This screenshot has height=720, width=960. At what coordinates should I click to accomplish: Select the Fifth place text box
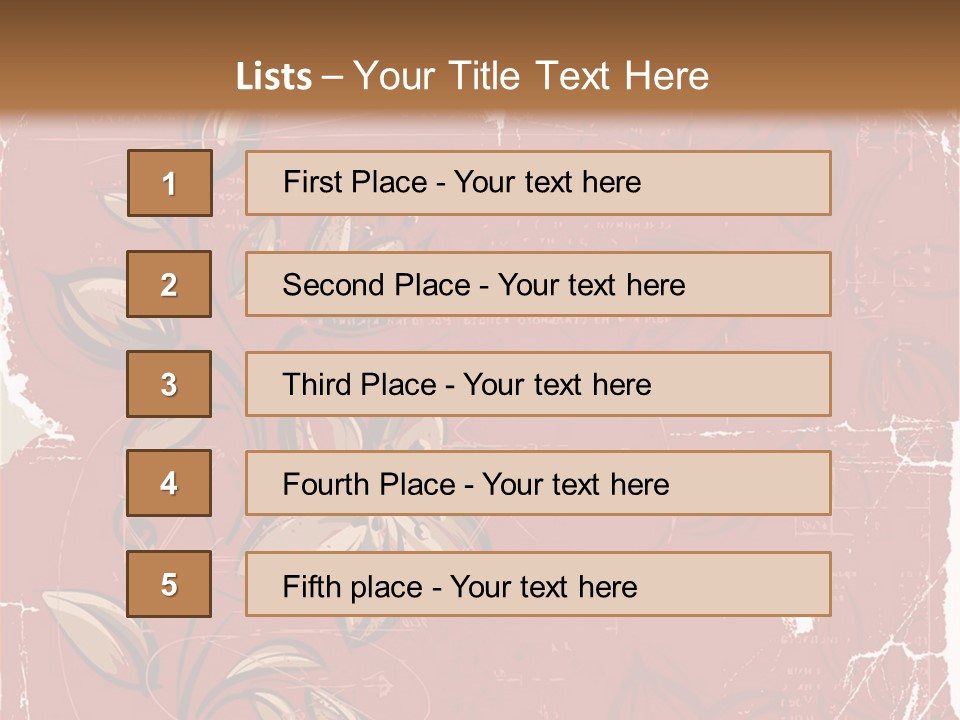(538, 584)
